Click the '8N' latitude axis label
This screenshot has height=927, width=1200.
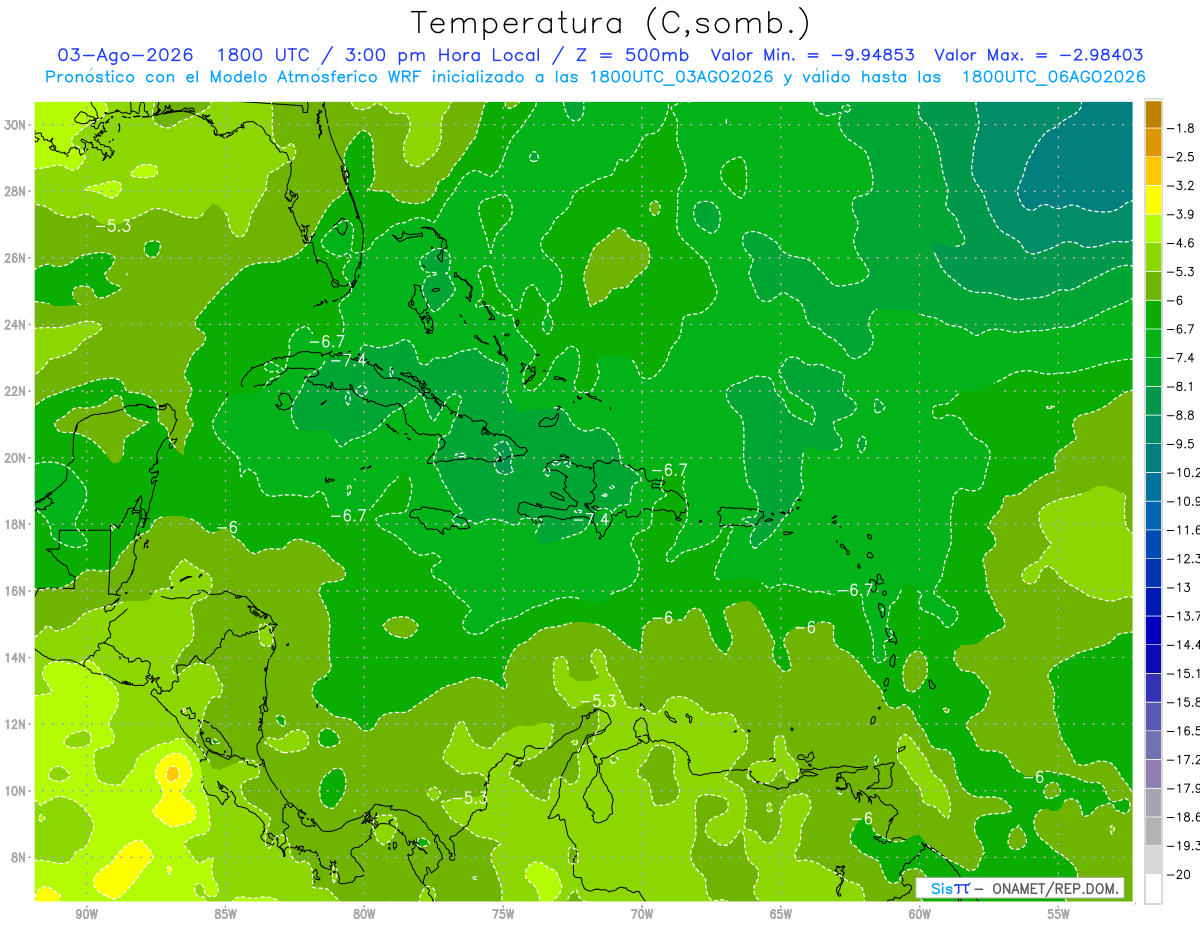[20, 857]
